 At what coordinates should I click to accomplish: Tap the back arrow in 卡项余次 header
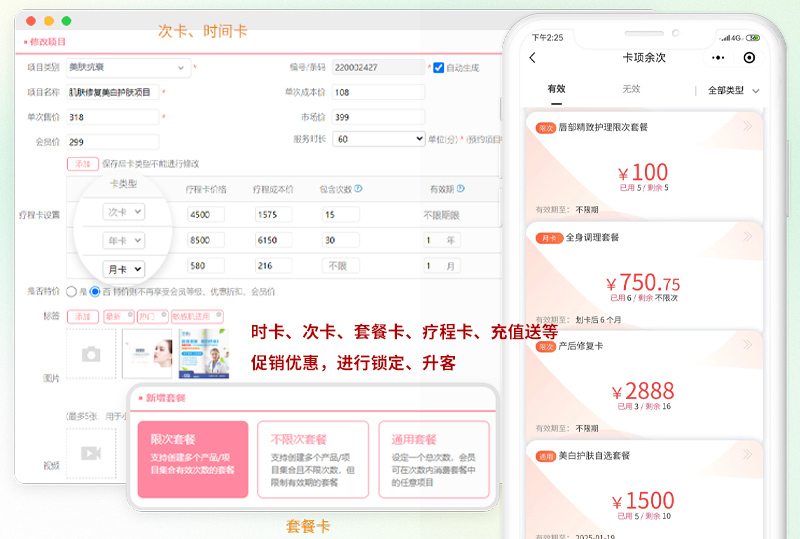(x=532, y=58)
